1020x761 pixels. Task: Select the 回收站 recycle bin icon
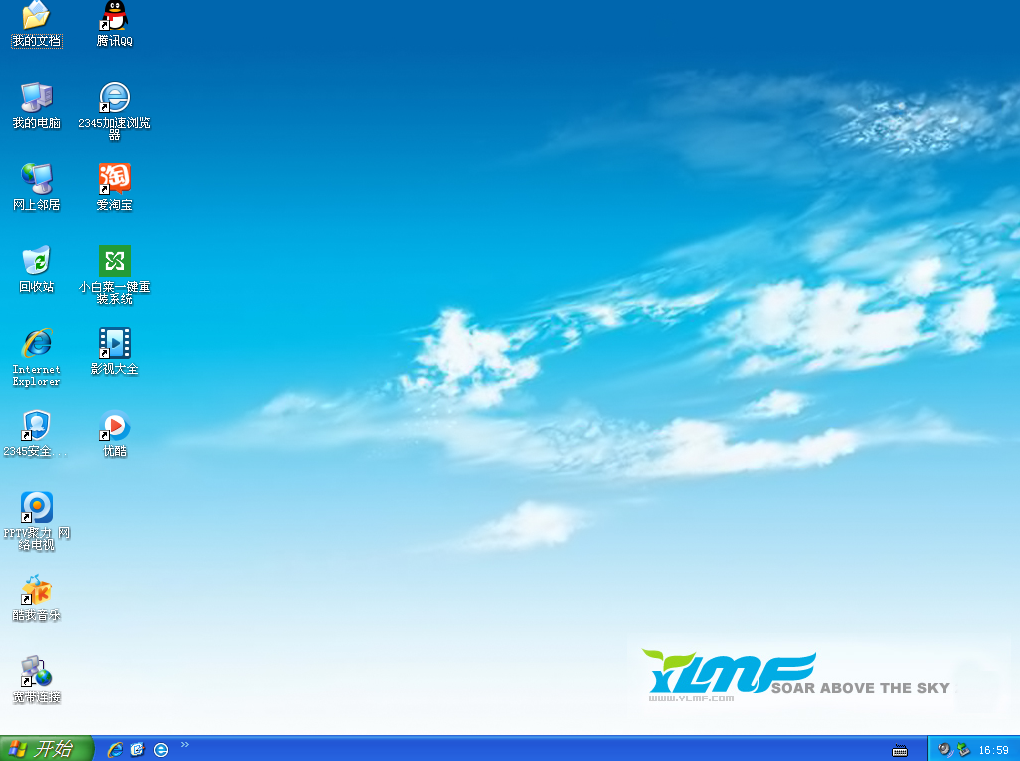(x=36, y=261)
